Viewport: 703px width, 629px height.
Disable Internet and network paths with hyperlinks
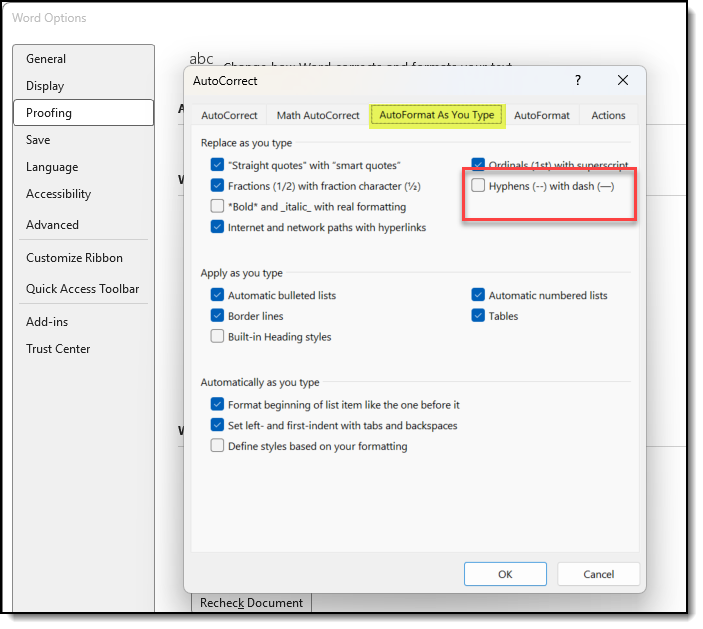(x=218, y=228)
